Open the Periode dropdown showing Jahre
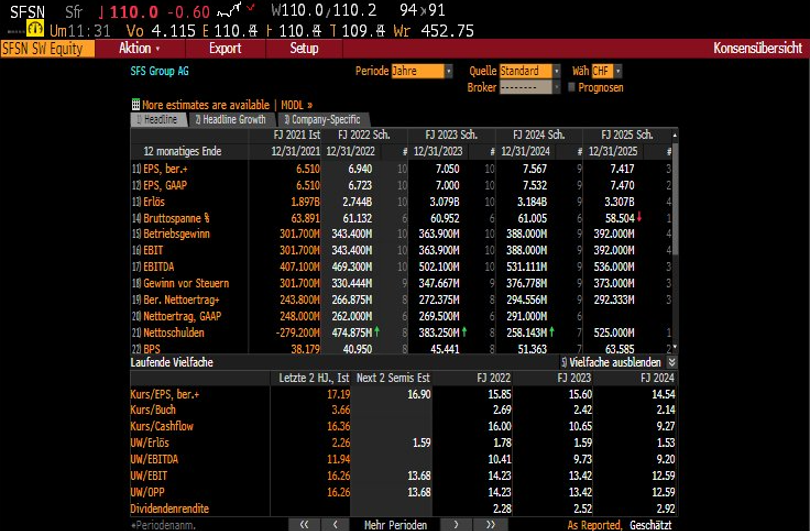810x531 pixels. (421, 71)
